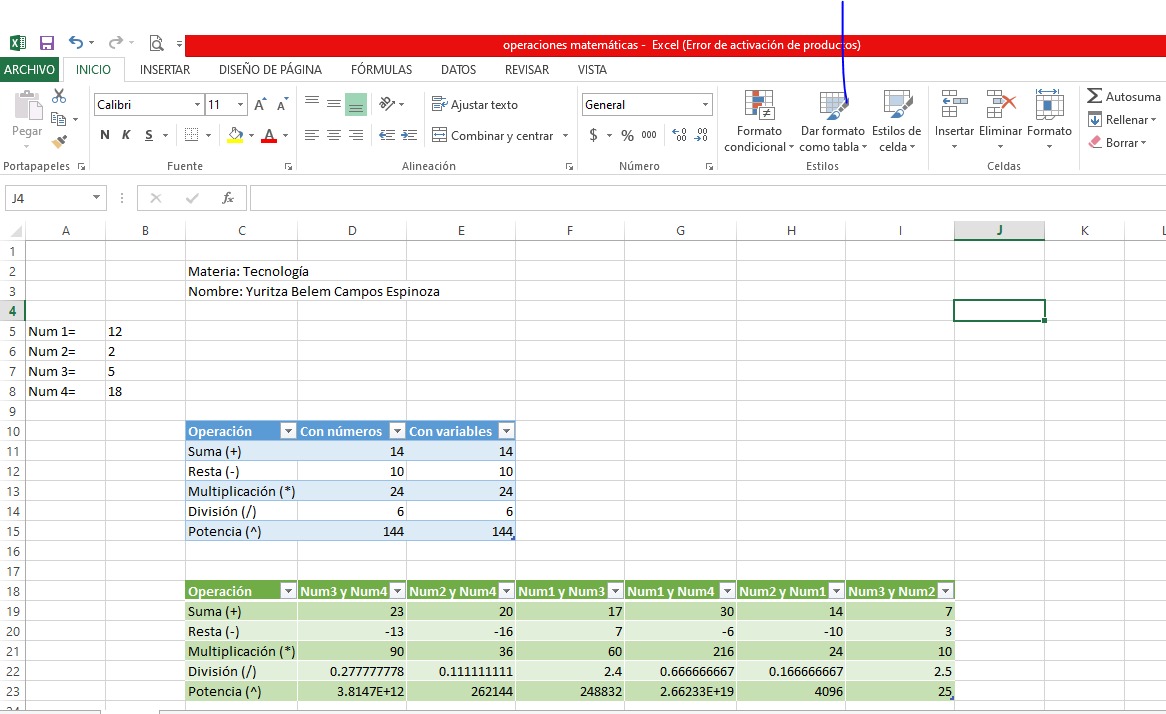Open the Calibri font name dropdown
Viewport: 1166px width, 714px height.
pyautogui.click(x=197, y=105)
